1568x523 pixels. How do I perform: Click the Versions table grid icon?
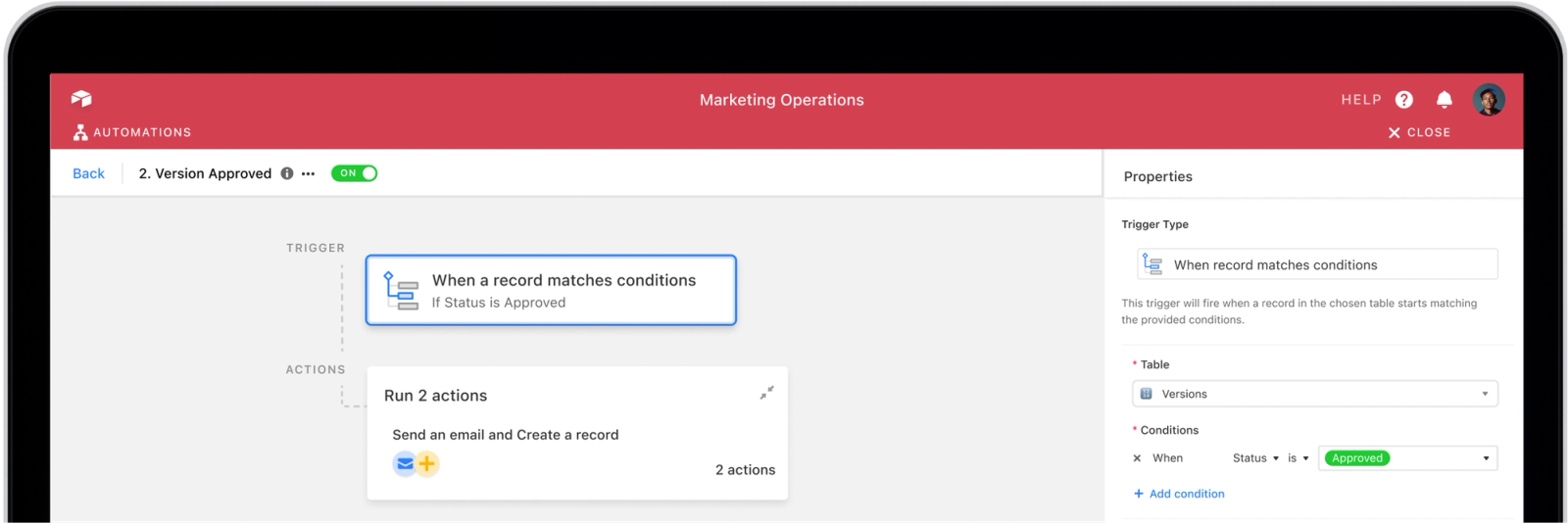tap(1147, 394)
